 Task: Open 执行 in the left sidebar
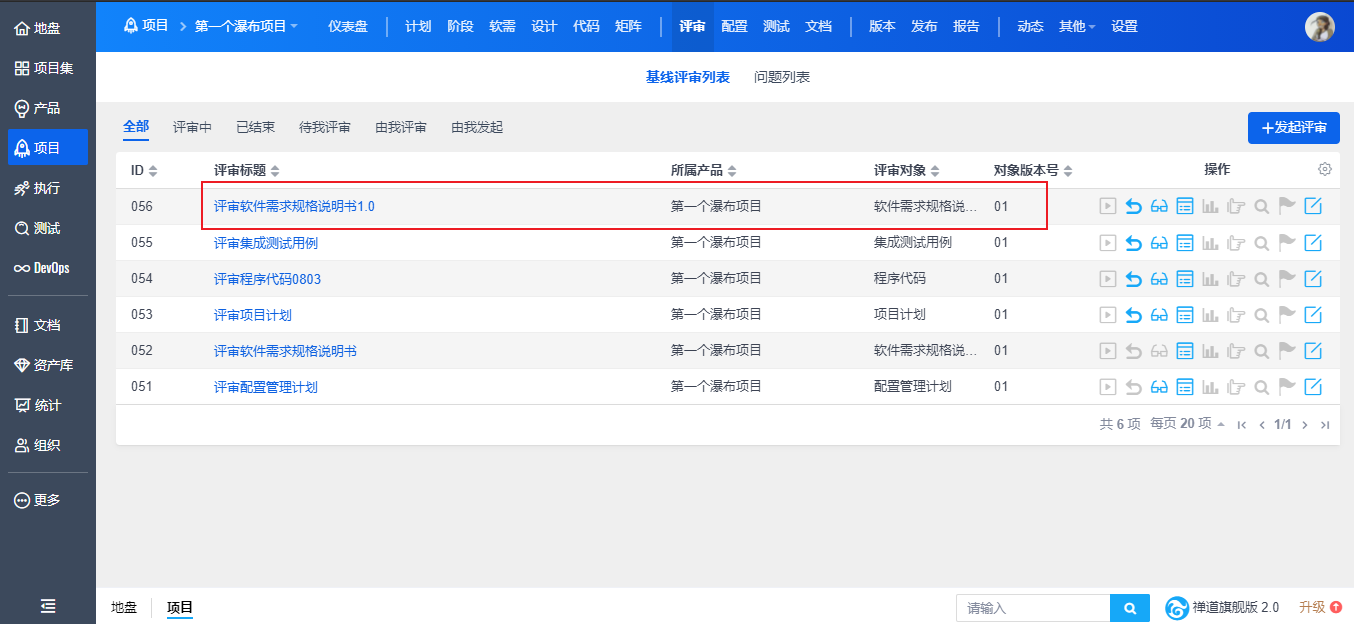pos(48,188)
